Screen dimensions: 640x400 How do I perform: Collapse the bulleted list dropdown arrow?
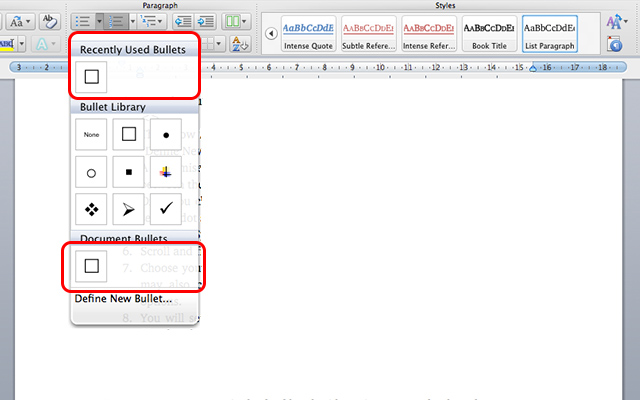[x=99, y=20]
